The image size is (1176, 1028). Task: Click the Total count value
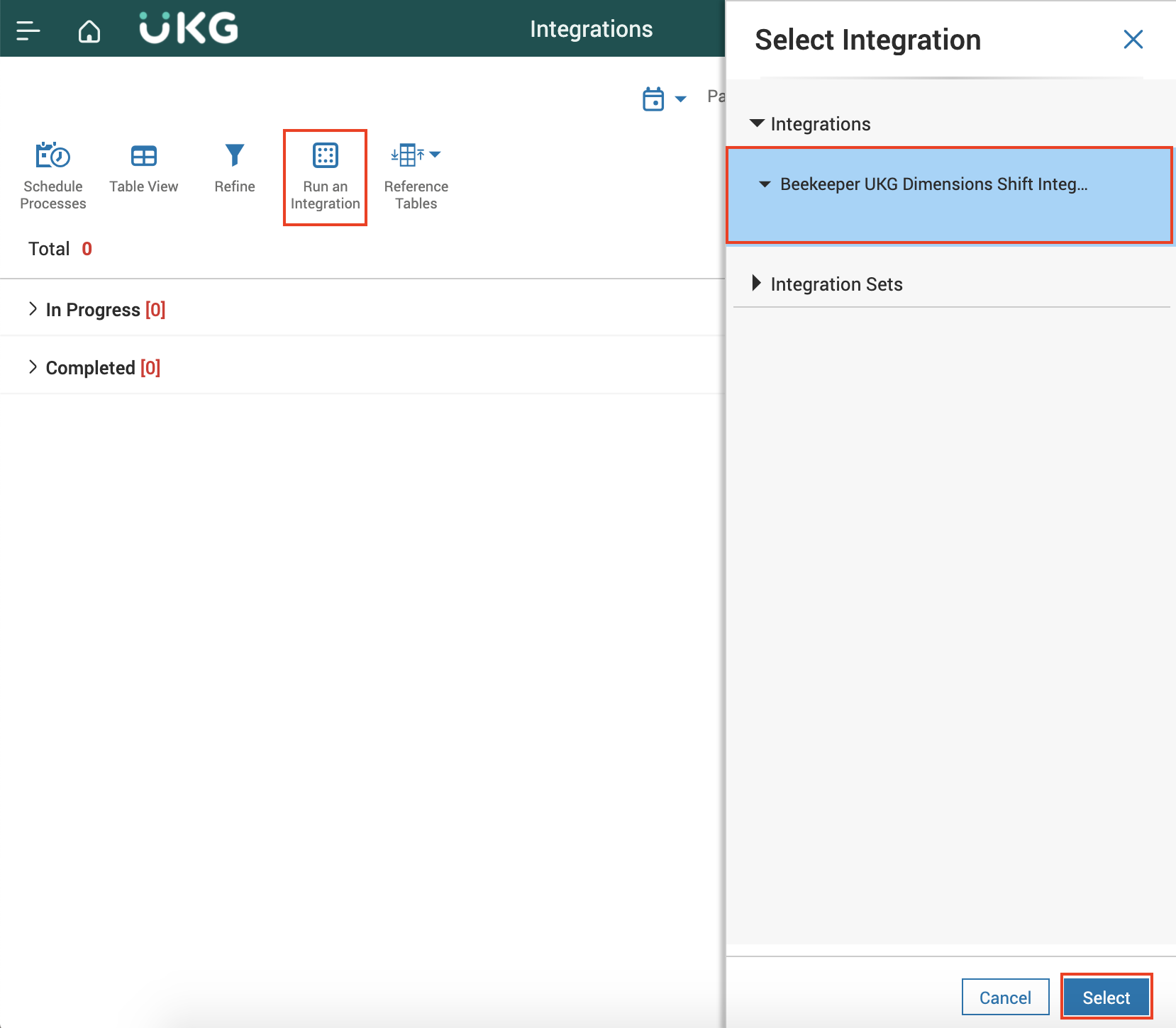tap(87, 249)
